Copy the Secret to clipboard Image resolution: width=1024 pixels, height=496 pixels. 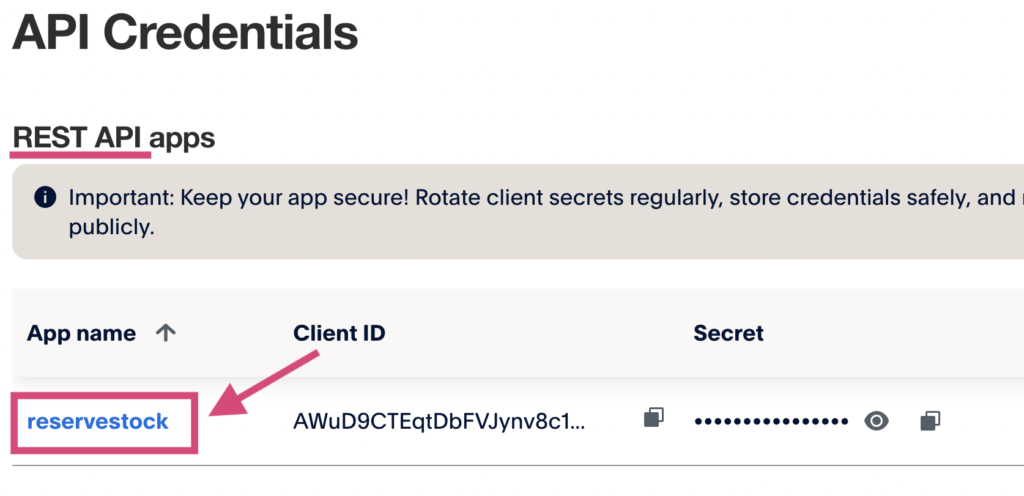point(930,420)
